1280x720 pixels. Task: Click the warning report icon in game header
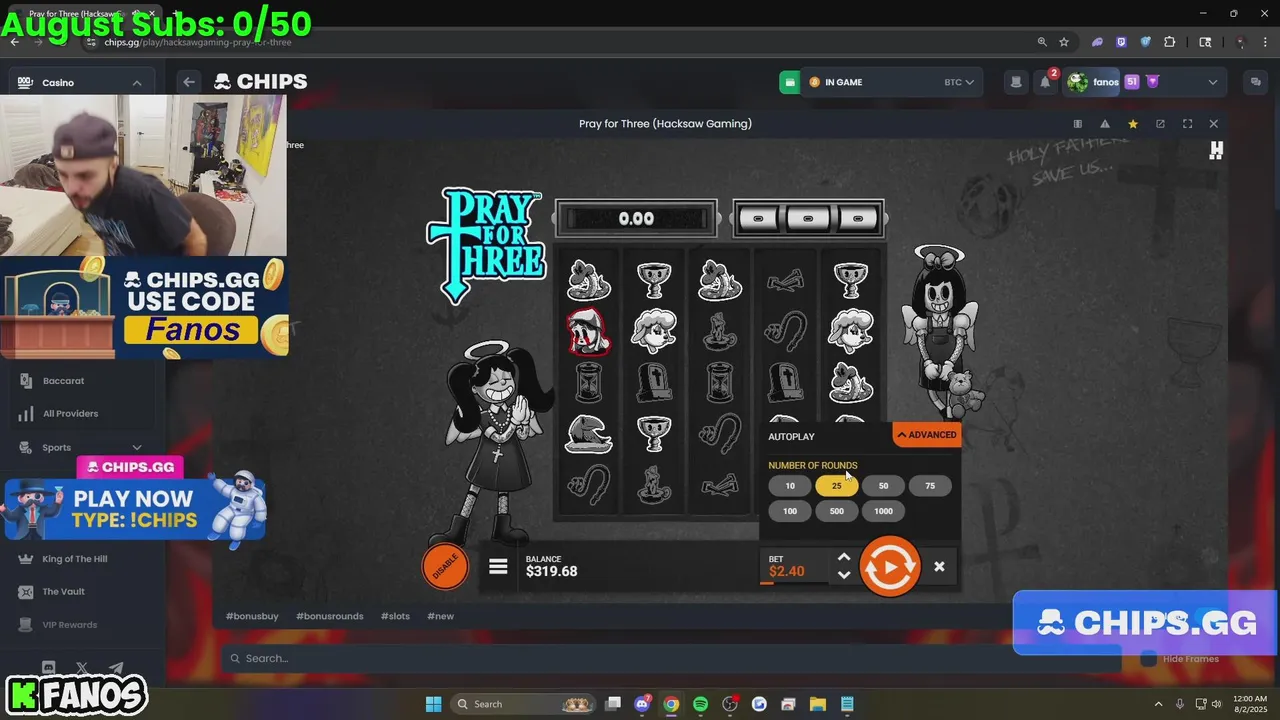[1105, 124]
